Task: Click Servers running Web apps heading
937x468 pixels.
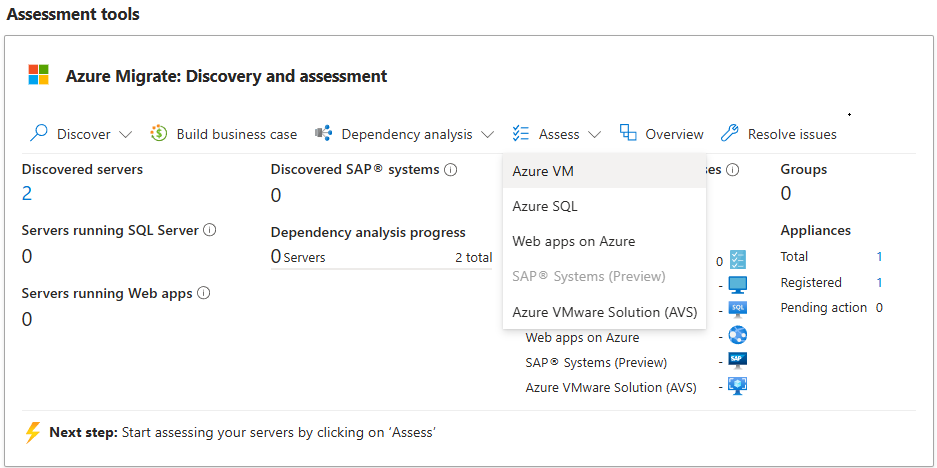Action: tap(107, 293)
